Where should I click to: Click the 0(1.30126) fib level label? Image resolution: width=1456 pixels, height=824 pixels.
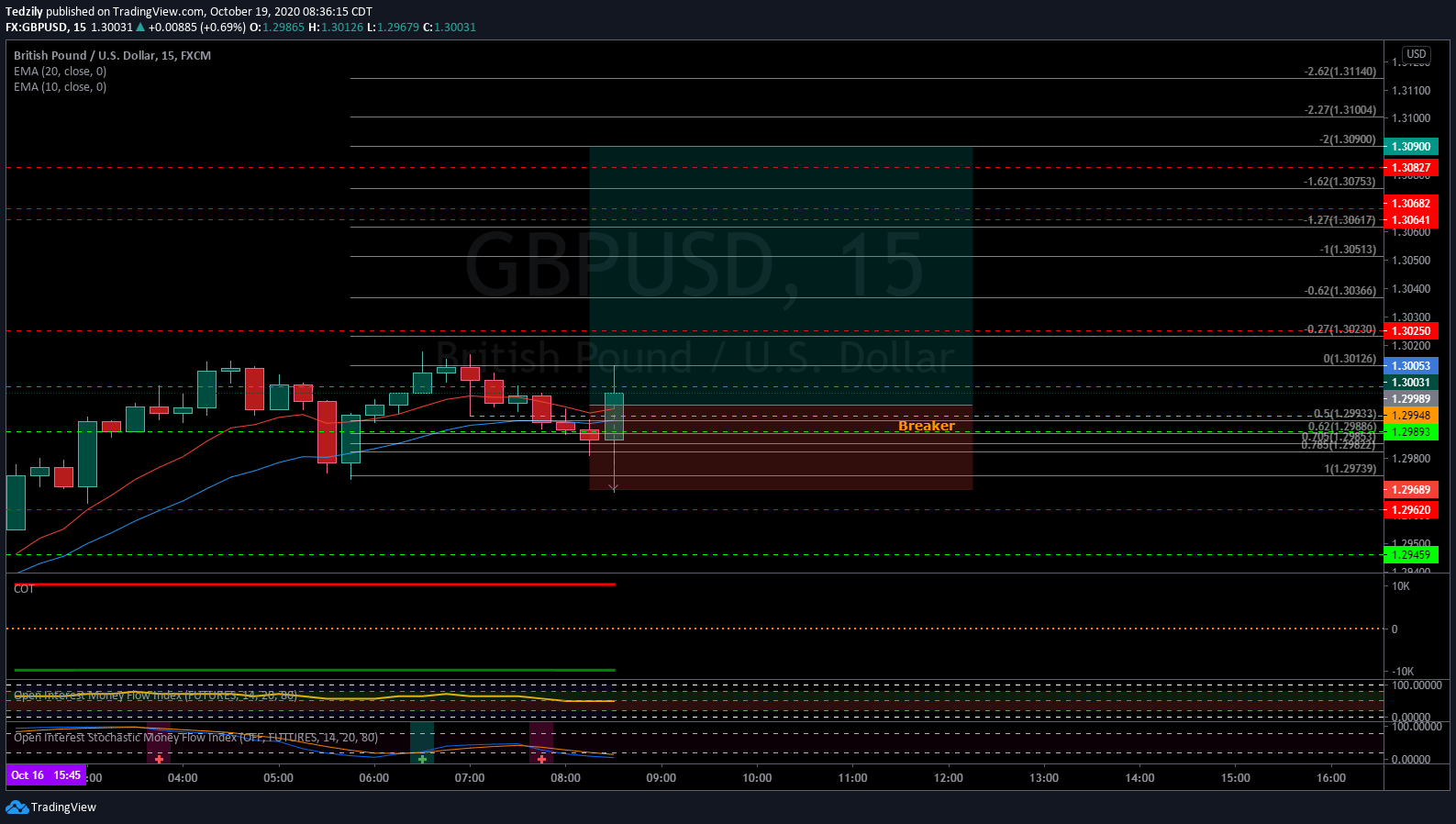click(1350, 359)
